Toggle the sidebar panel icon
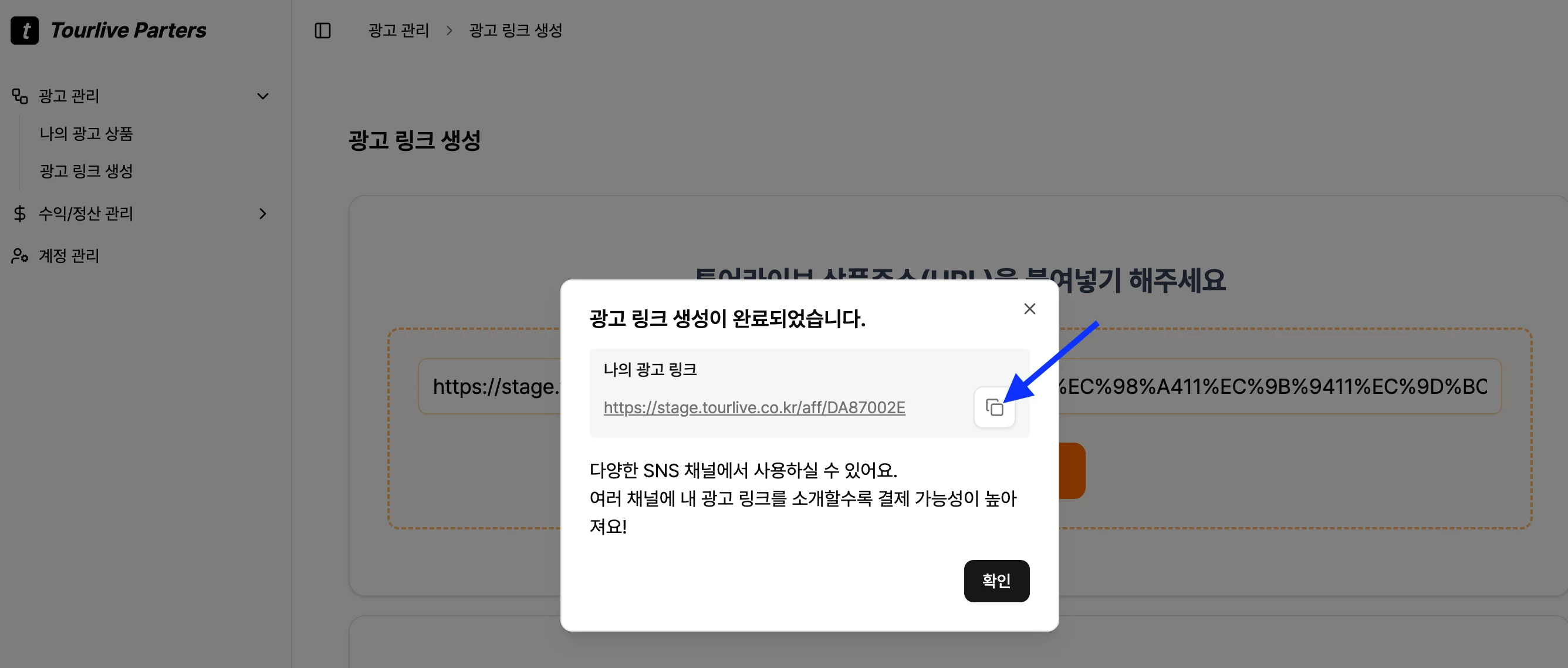Image resolution: width=1568 pixels, height=668 pixels. [x=322, y=31]
